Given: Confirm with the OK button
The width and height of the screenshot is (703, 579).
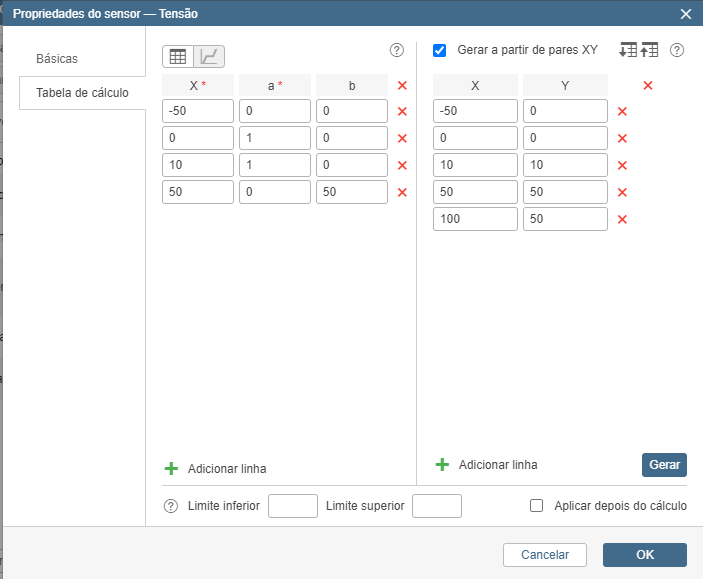Looking at the screenshot, I should pyautogui.click(x=644, y=555).
